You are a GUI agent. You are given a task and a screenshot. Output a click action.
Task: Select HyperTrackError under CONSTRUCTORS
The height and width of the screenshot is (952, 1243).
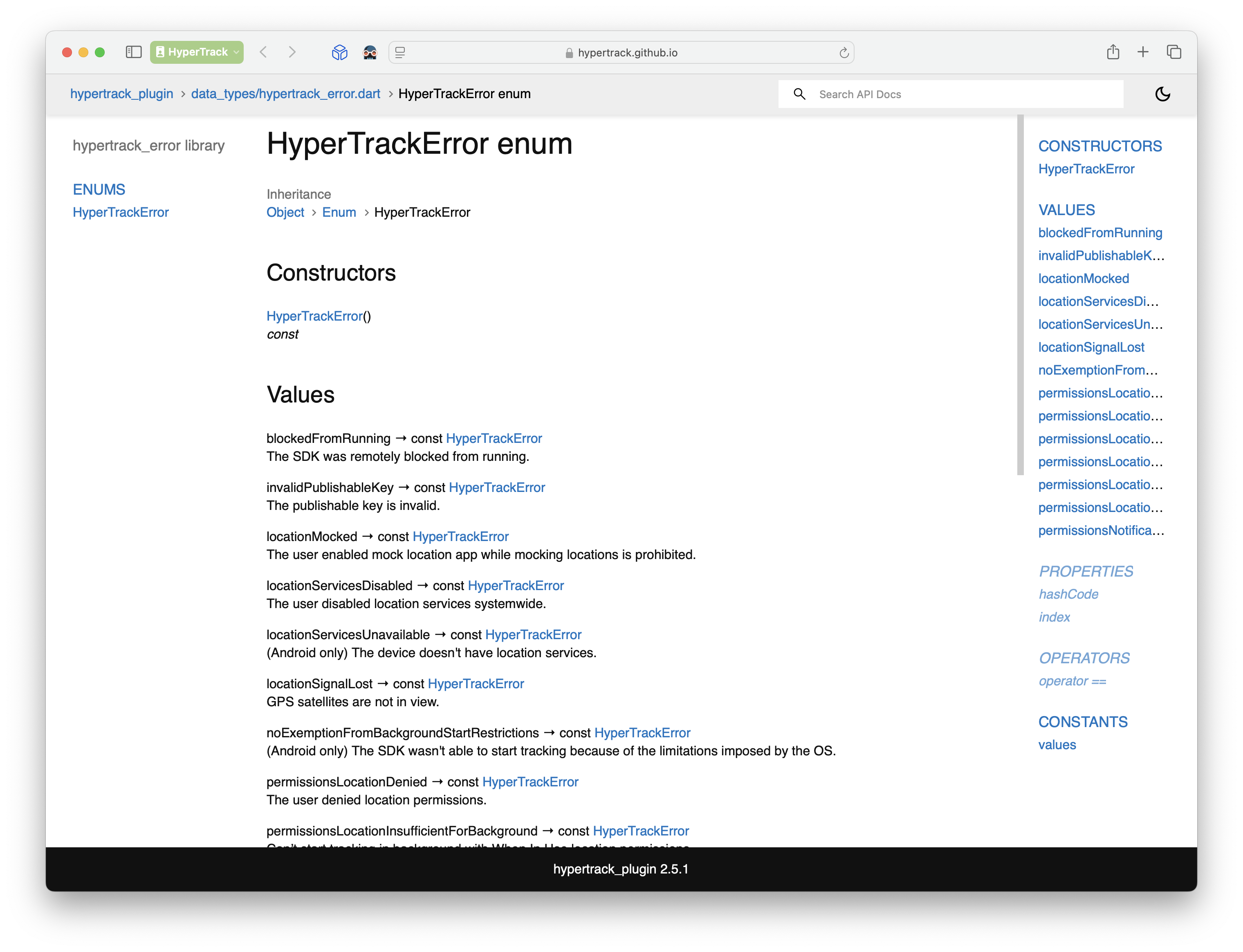coord(1086,169)
